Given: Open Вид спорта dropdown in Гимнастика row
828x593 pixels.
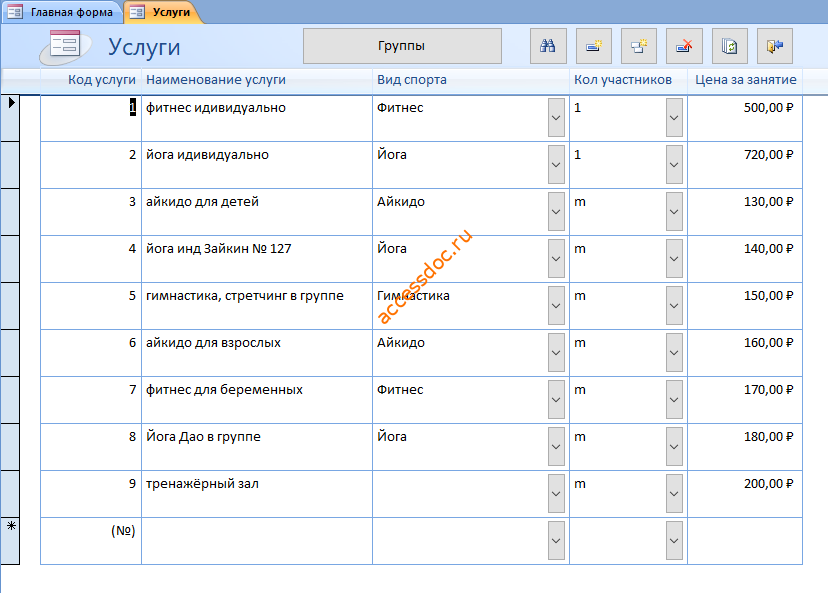Looking at the screenshot, I should pyautogui.click(x=556, y=305).
